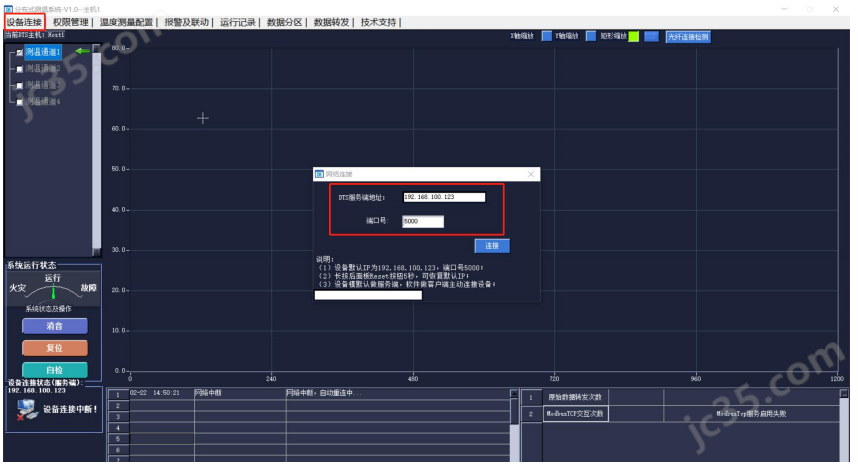Image resolution: width=858 pixels, height=467 pixels.
Task: Open the 数据分区 menu
Action: tap(285, 22)
